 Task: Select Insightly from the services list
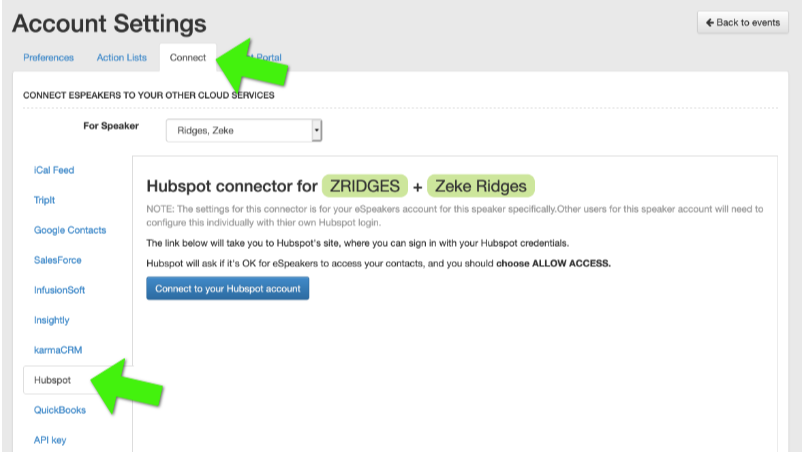[52, 320]
